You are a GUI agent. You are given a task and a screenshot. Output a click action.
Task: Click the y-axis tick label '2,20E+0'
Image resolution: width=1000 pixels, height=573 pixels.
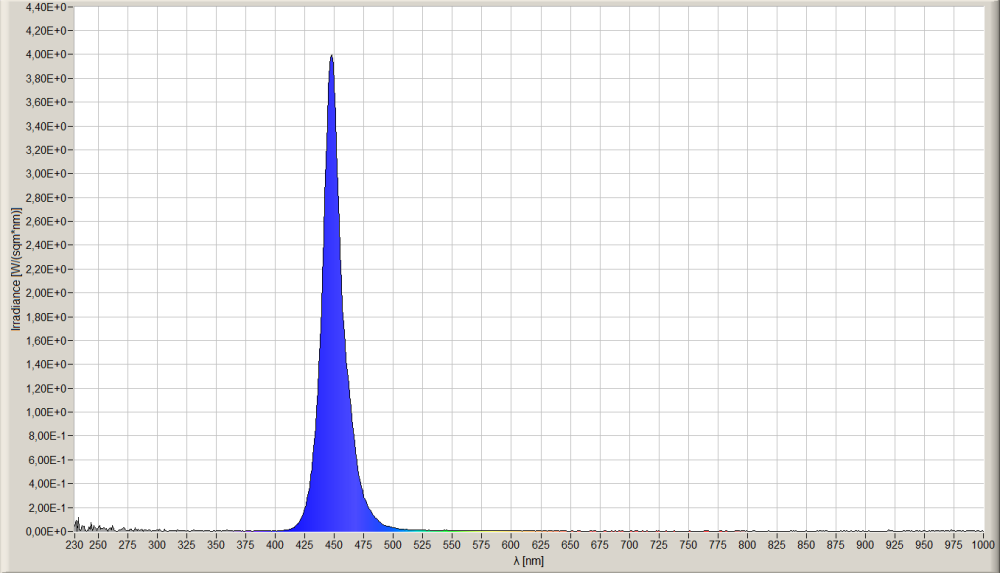(x=47, y=269)
